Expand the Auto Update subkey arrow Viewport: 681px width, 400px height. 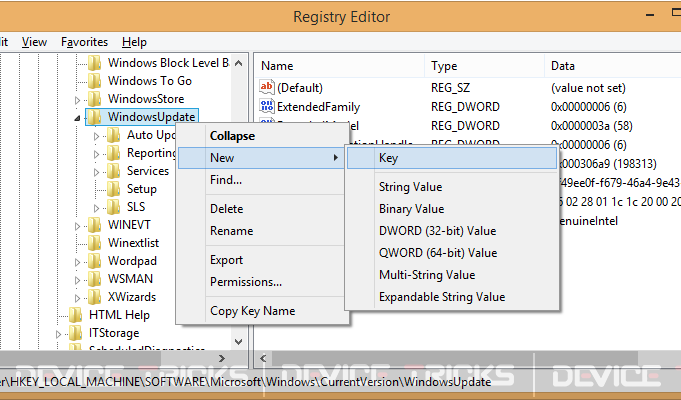click(96, 136)
